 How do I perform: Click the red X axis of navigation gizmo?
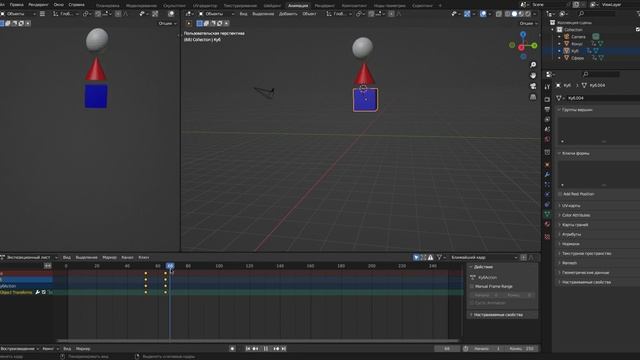coord(521,48)
